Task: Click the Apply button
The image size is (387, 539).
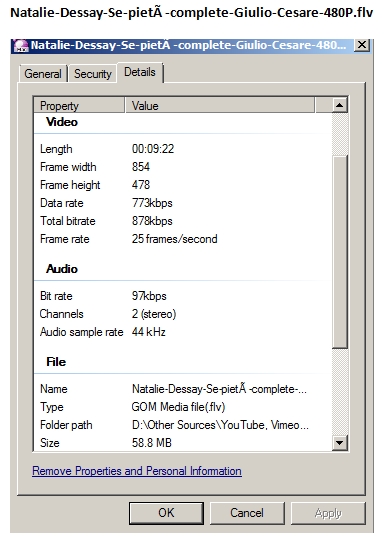Action: (328, 513)
